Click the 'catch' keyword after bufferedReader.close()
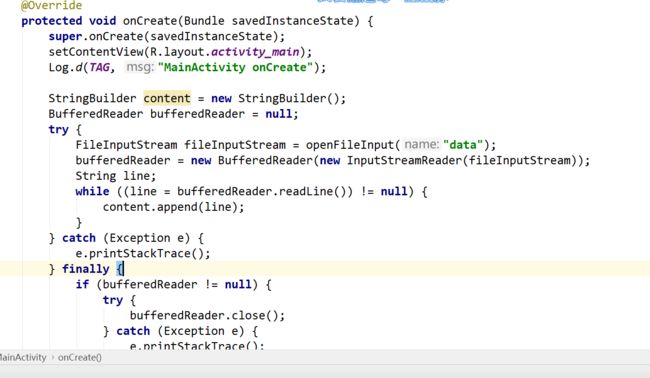 (x=133, y=331)
